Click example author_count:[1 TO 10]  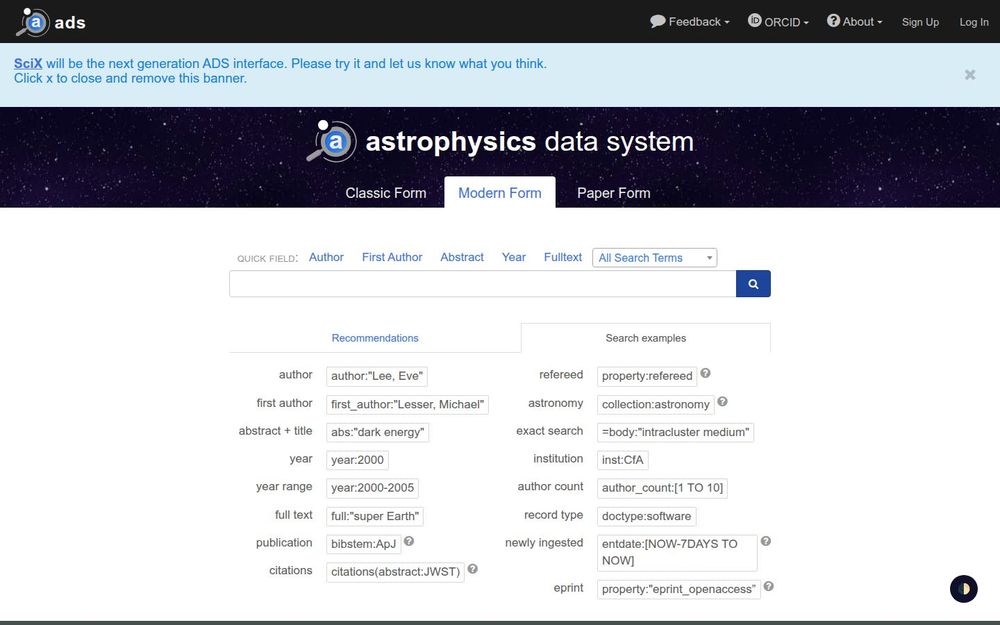point(663,488)
